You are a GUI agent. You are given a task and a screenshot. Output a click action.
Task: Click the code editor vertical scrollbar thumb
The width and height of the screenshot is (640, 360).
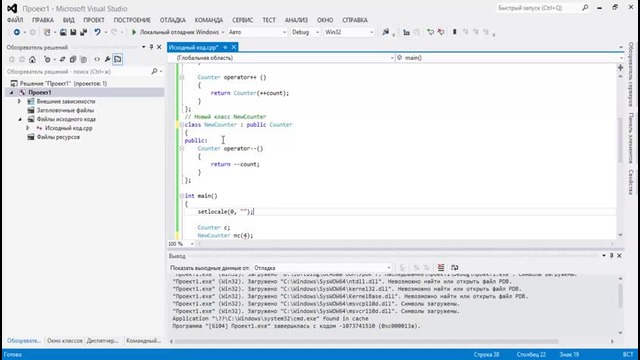620,140
